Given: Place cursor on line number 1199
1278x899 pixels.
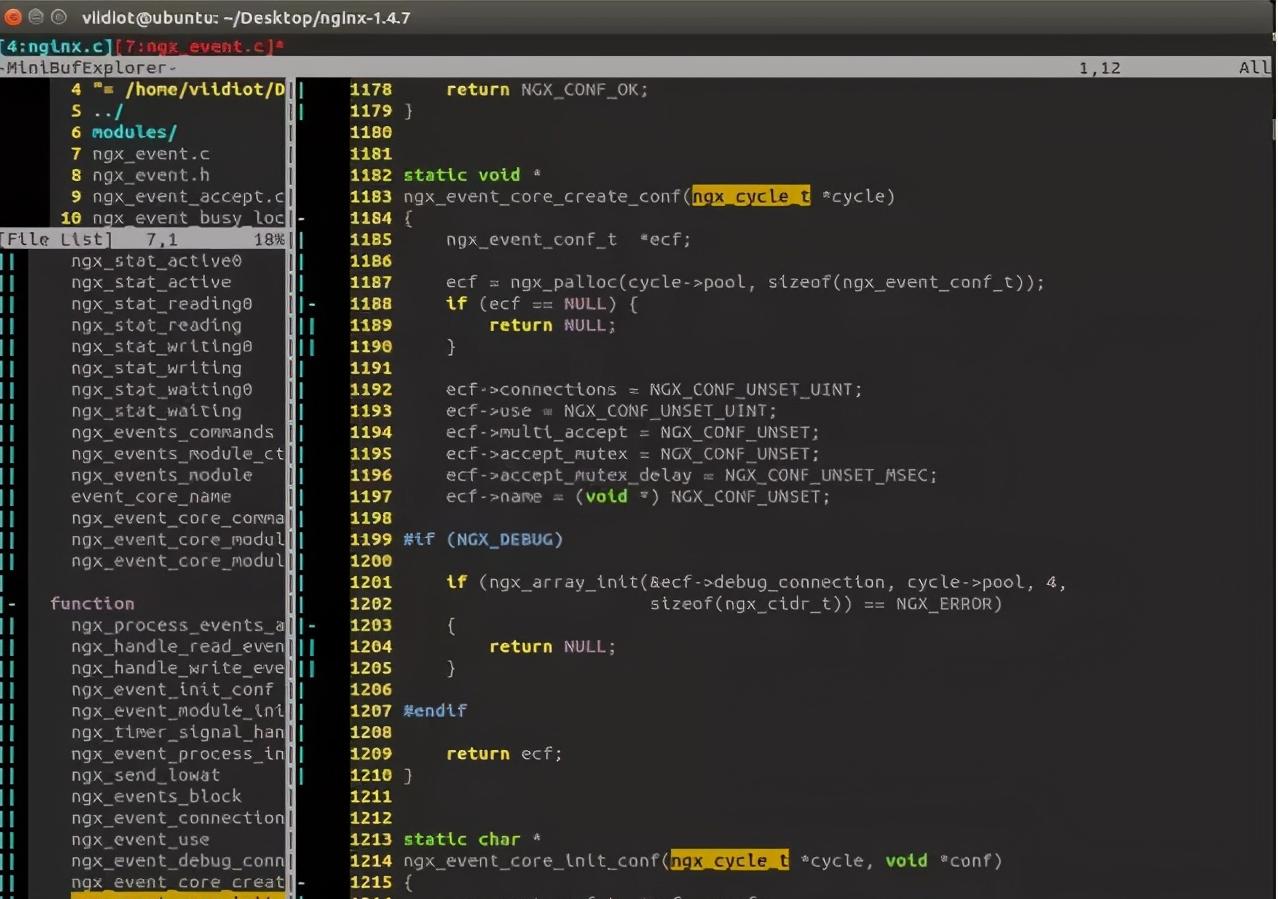Looking at the screenshot, I should [x=370, y=540].
